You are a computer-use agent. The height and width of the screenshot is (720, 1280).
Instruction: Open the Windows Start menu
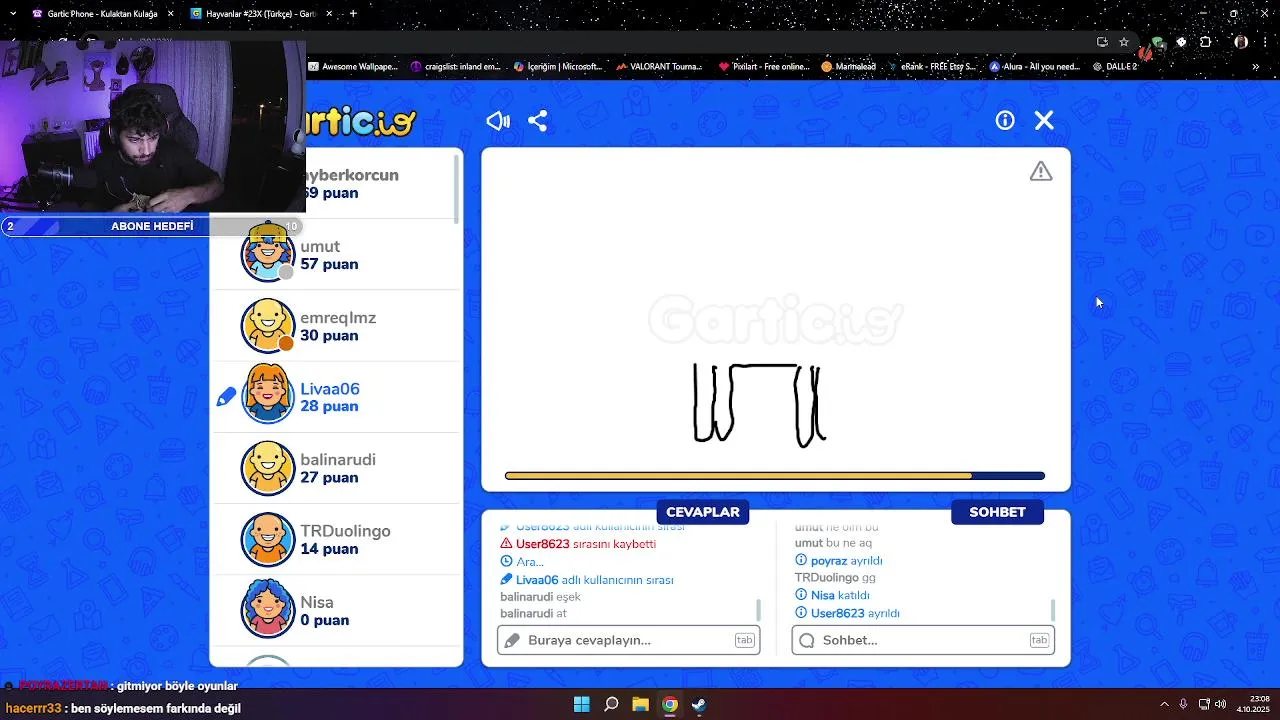pos(581,704)
